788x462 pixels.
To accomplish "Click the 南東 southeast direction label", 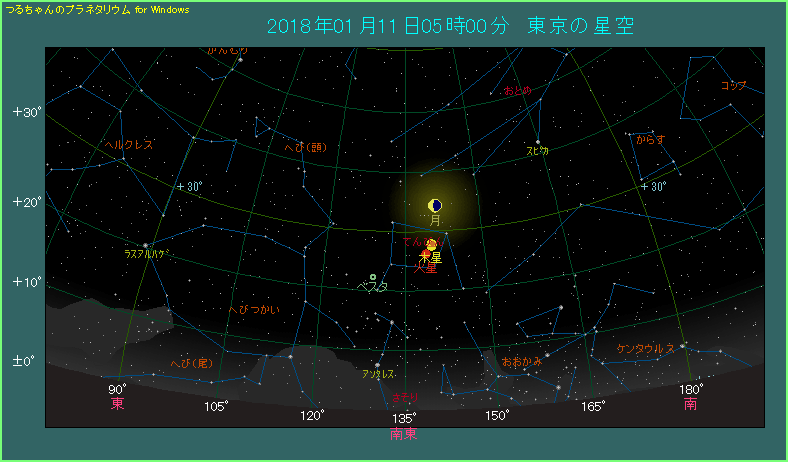I will pos(404,435).
